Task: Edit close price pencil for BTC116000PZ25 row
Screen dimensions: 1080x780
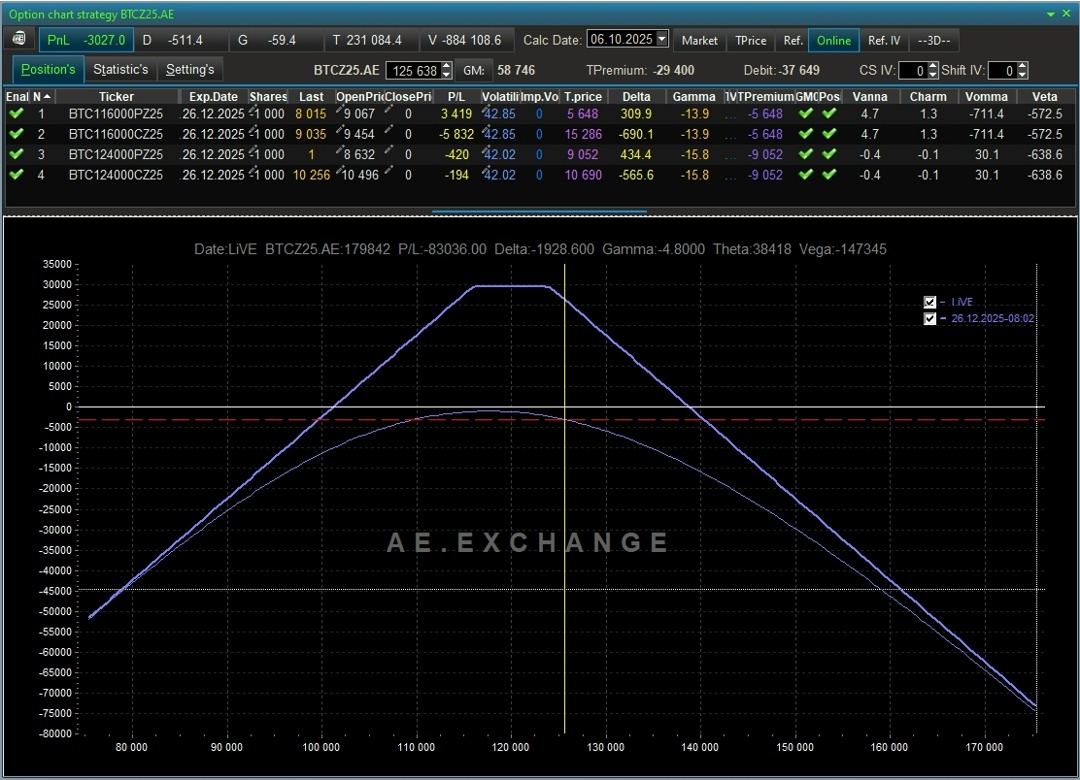Action: [x=389, y=110]
